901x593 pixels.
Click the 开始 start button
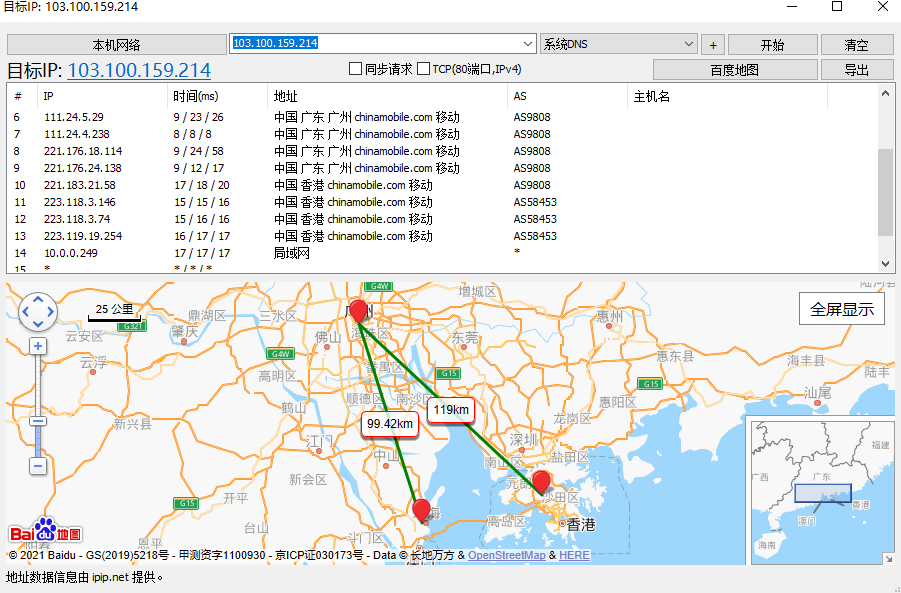click(x=772, y=45)
